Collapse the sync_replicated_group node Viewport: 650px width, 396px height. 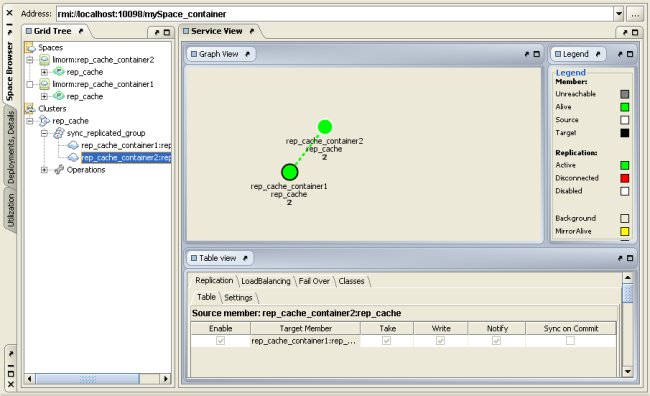[x=44, y=133]
